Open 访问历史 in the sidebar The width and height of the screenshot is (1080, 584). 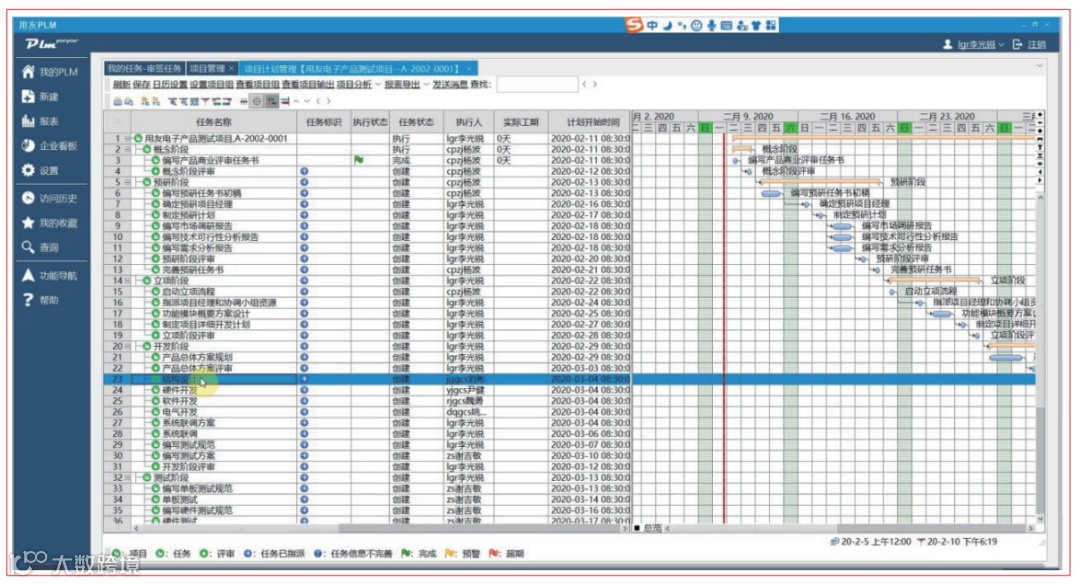(48, 198)
